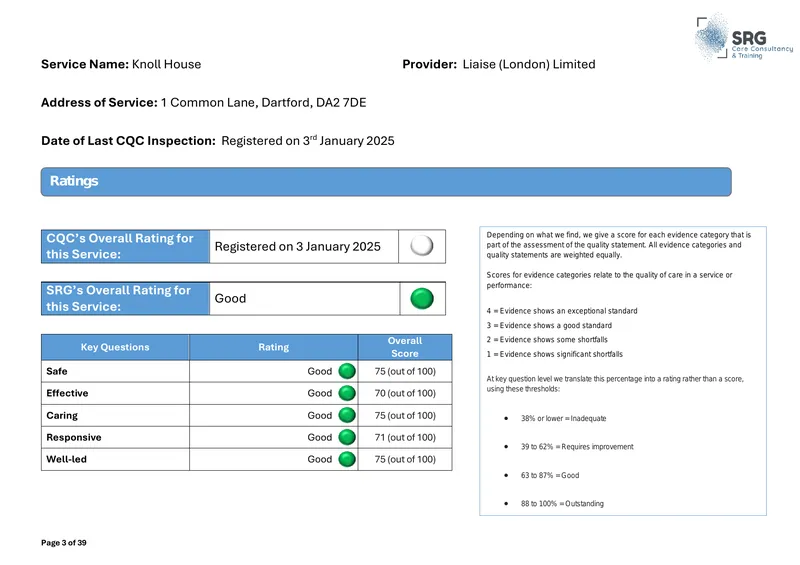Click the 'At key question level' paragraph

pyautogui.click(x=615, y=384)
